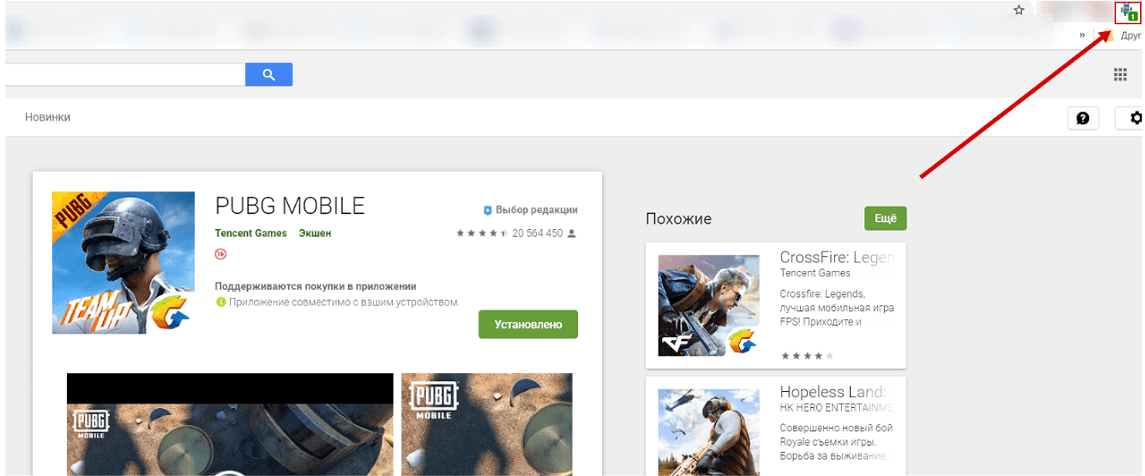This screenshot has height=476, width=1145.
Task: Open the Tencent Games developer link under PUBG MOBILE
Action: pos(250,233)
